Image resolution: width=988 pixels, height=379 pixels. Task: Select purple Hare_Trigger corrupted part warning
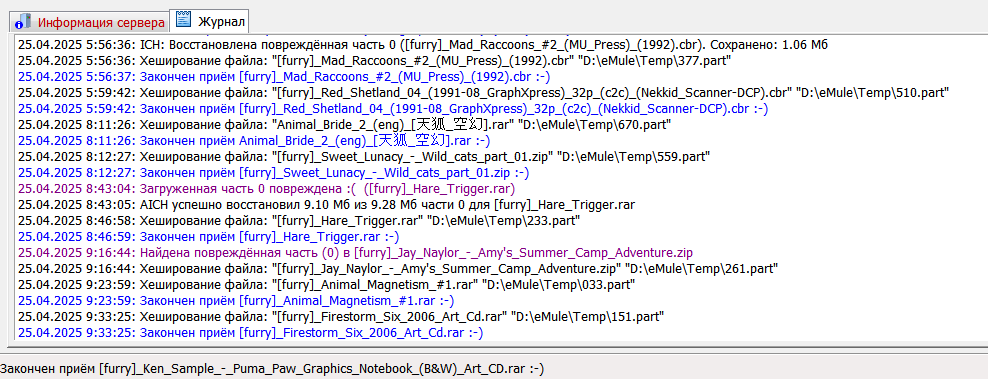click(x=267, y=189)
